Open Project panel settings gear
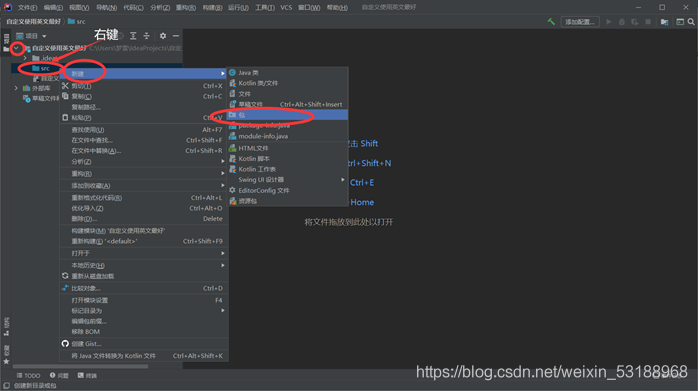 [x=163, y=36]
